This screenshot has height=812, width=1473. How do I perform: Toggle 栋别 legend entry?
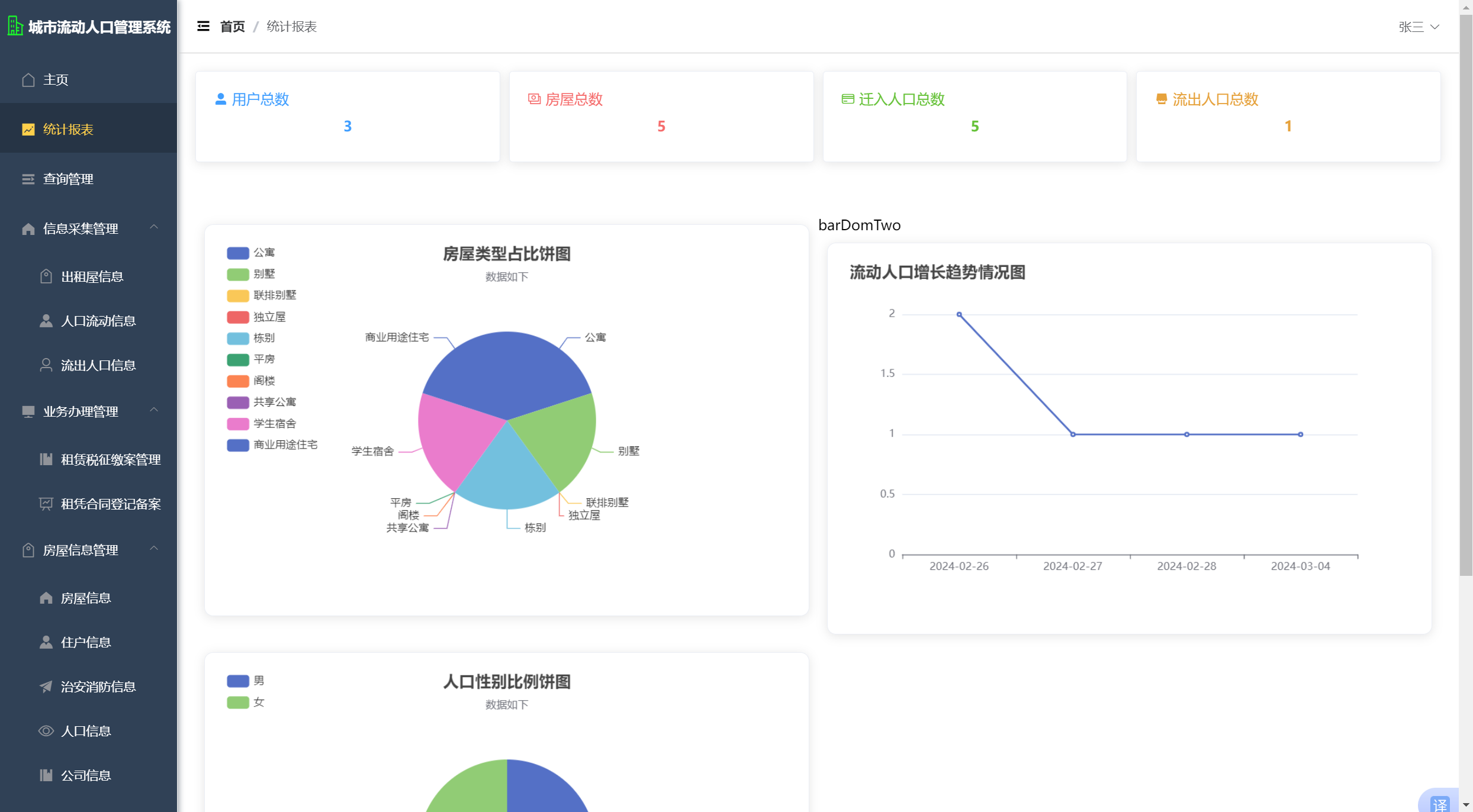click(x=250, y=338)
